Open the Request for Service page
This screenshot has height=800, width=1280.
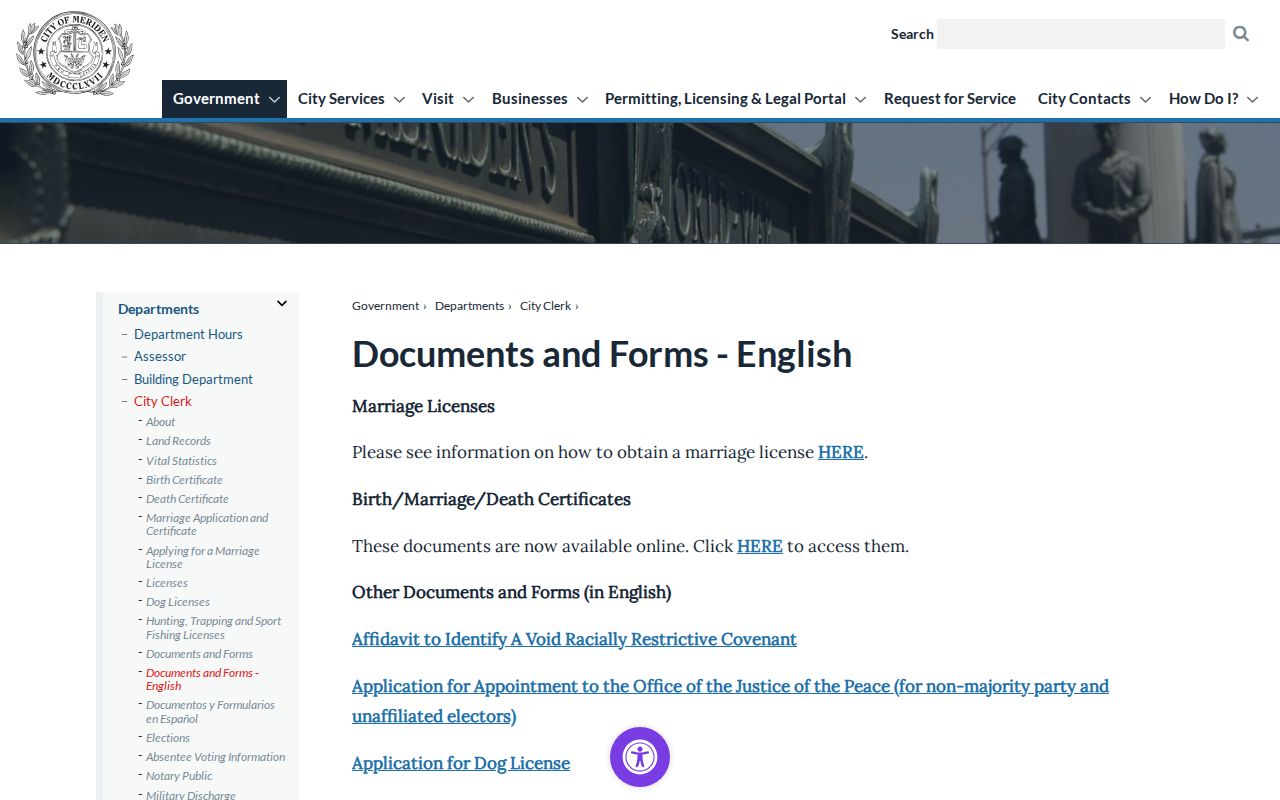tap(950, 99)
